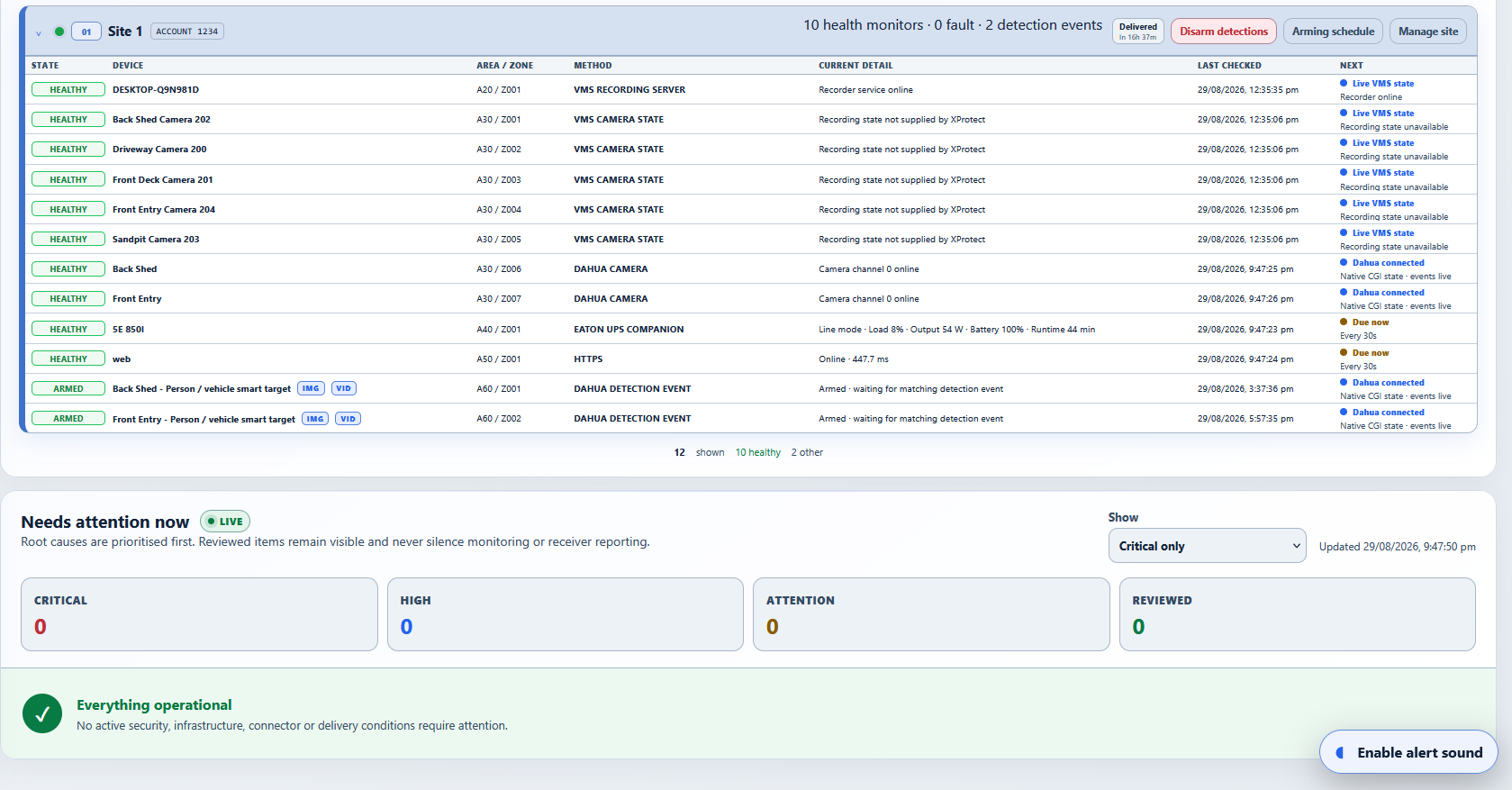
Task: Click Live VMS state for Driveway Camera 200
Action: (1377, 142)
